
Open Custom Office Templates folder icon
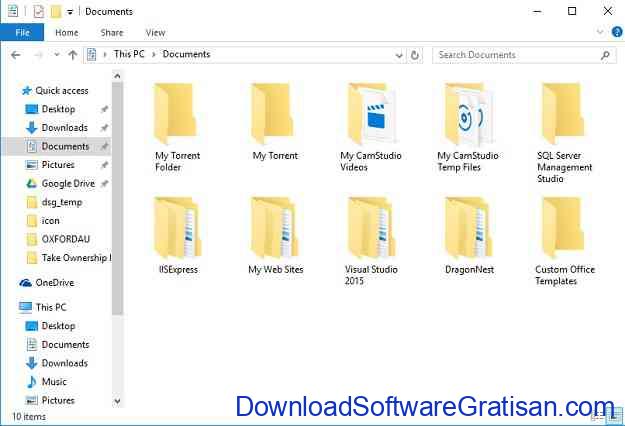(563, 228)
